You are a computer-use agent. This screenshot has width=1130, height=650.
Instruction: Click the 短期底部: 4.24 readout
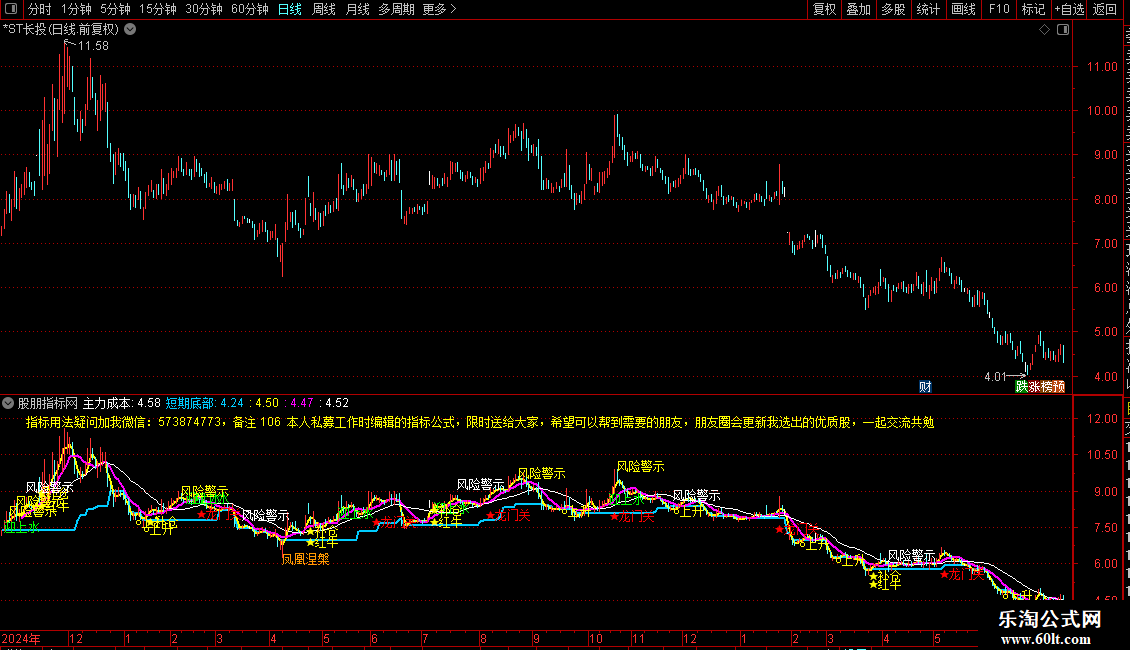[205, 404]
